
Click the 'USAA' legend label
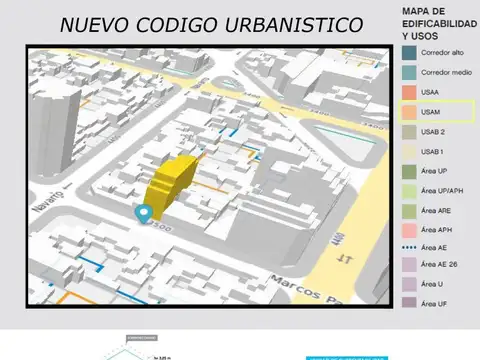click(430, 92)
